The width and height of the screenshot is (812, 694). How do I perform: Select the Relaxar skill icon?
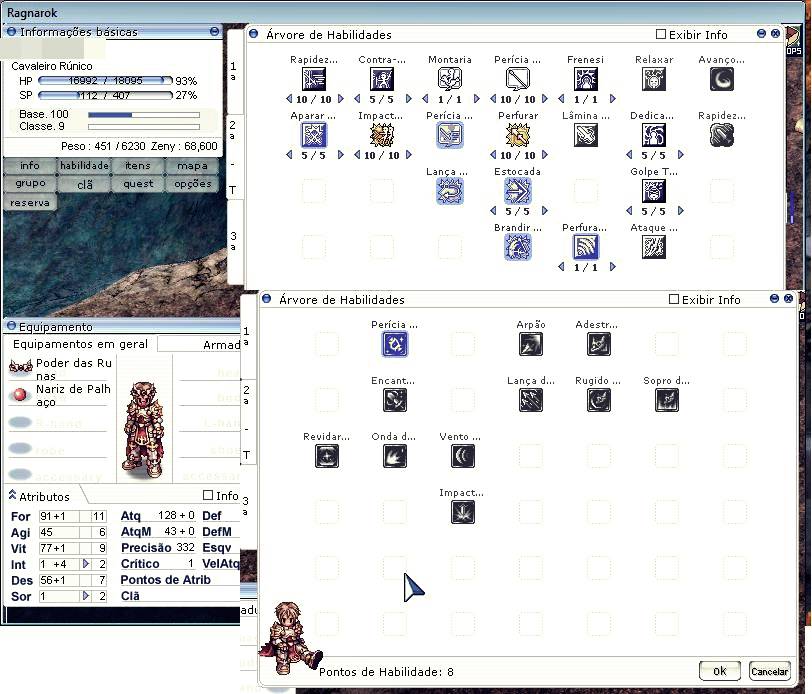click(654, 79)
